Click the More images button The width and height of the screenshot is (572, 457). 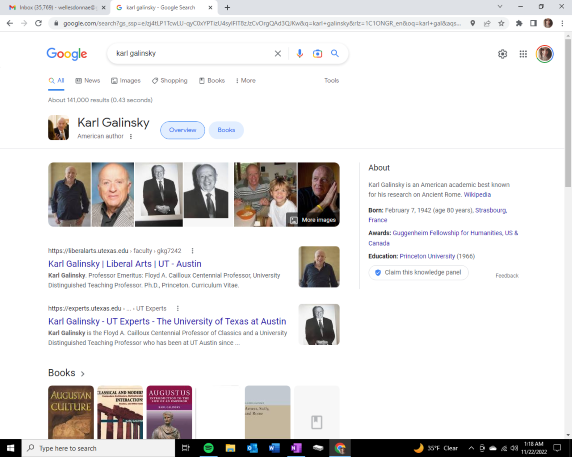pyautogui.click(x=313, y=220)
